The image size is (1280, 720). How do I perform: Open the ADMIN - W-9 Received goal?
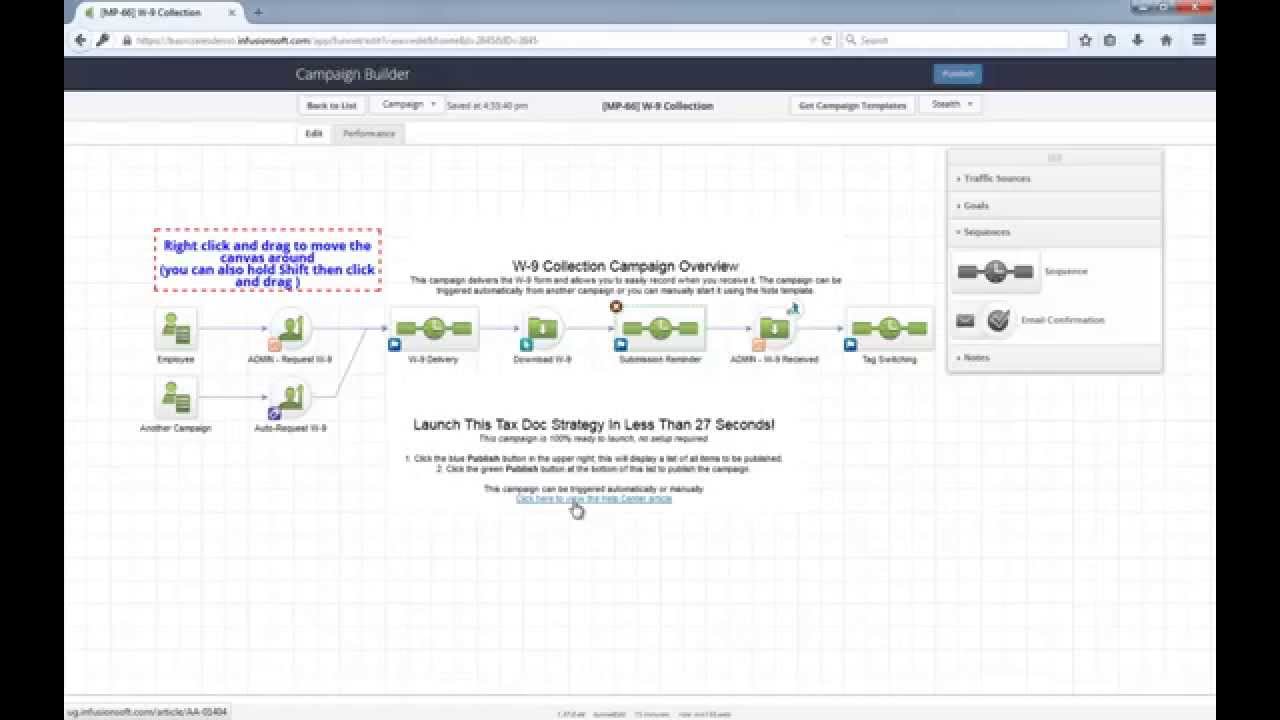click(x=774, y=328)
